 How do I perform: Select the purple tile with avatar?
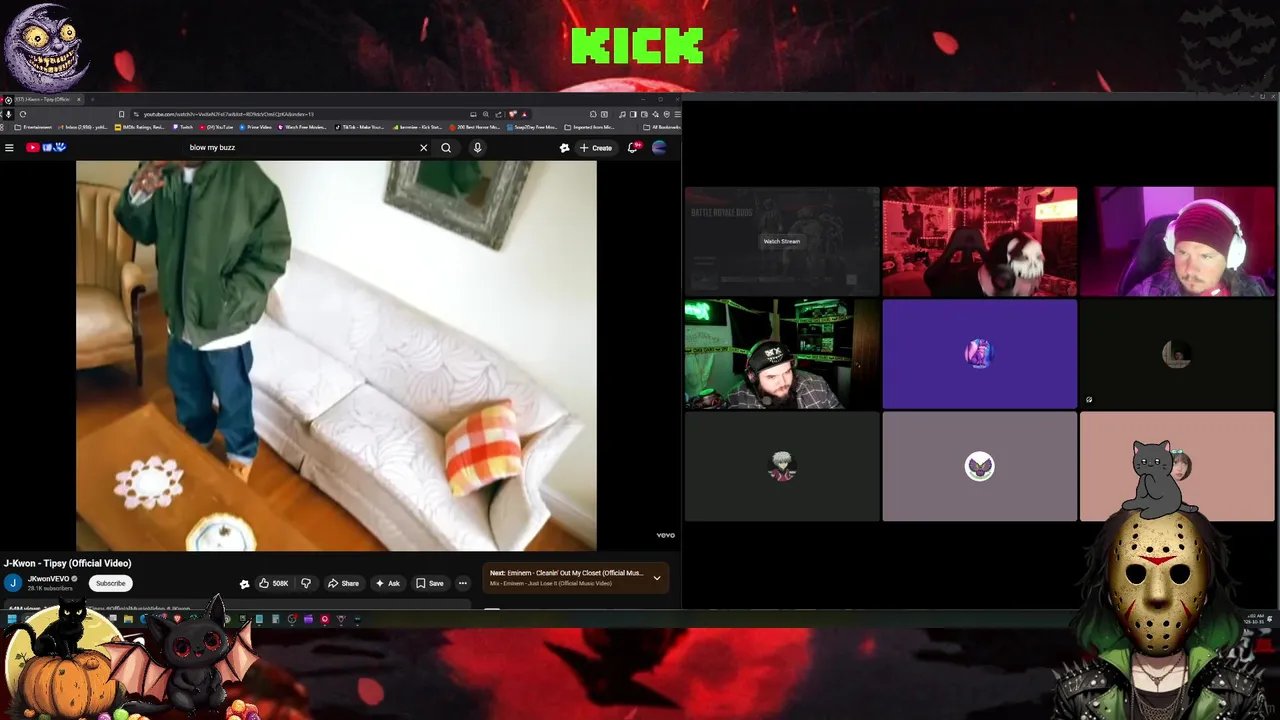point(980,354)
